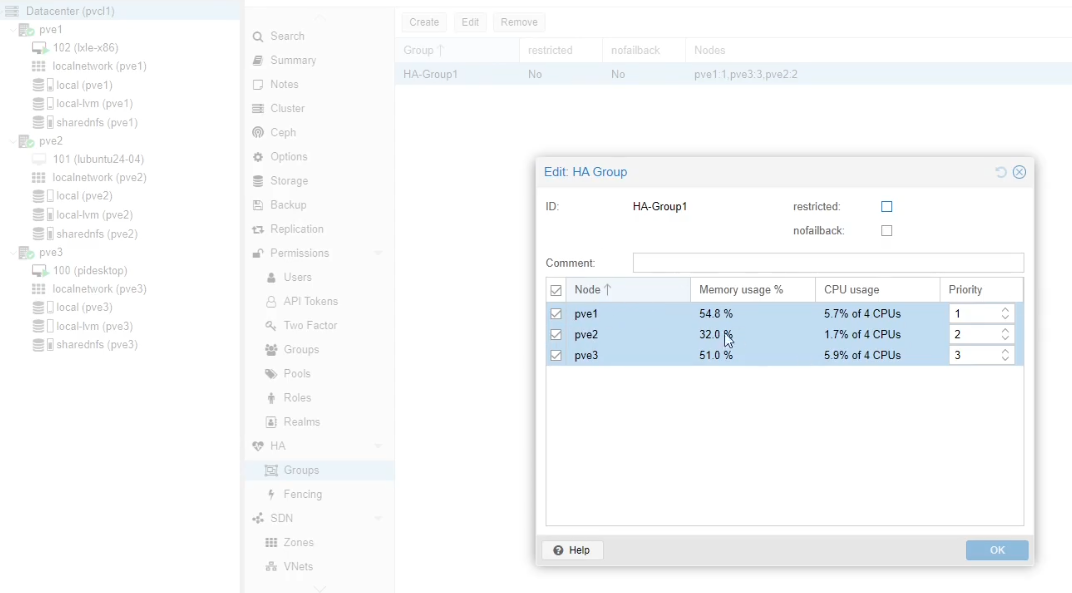Enable the restricted checkbox
Image resolution: width=1072 pixels, height=593 pixels.
click(886, 207)
